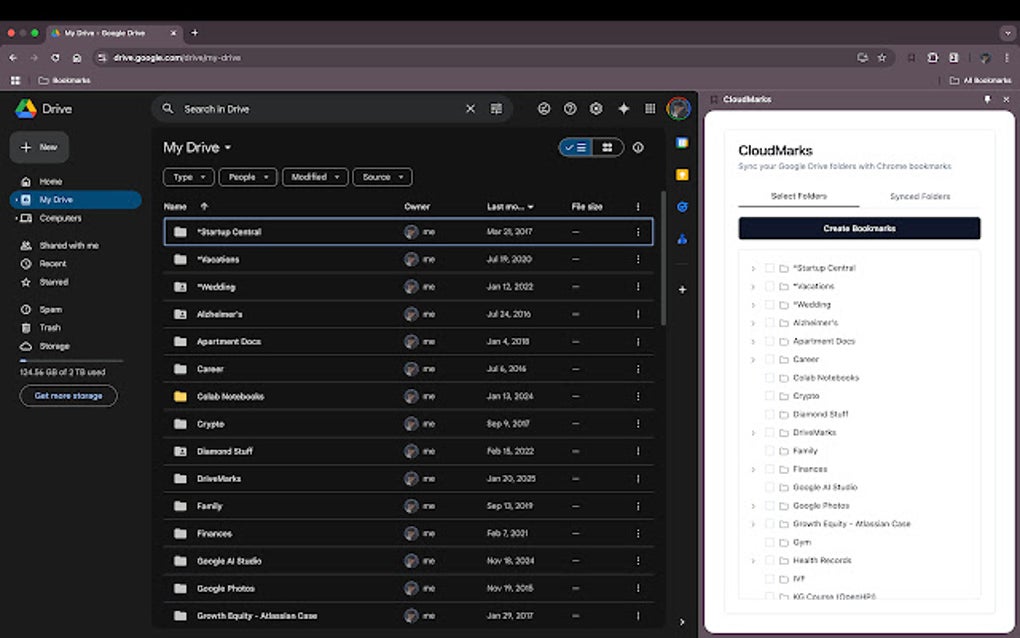Check the *Startup Central folder in CloudMarks

pos(768,267)
